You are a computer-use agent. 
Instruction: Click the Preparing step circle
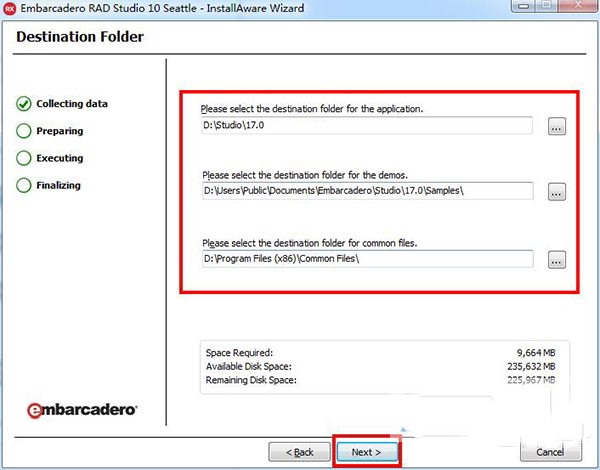pyautogui.click(x=24, y=131)
